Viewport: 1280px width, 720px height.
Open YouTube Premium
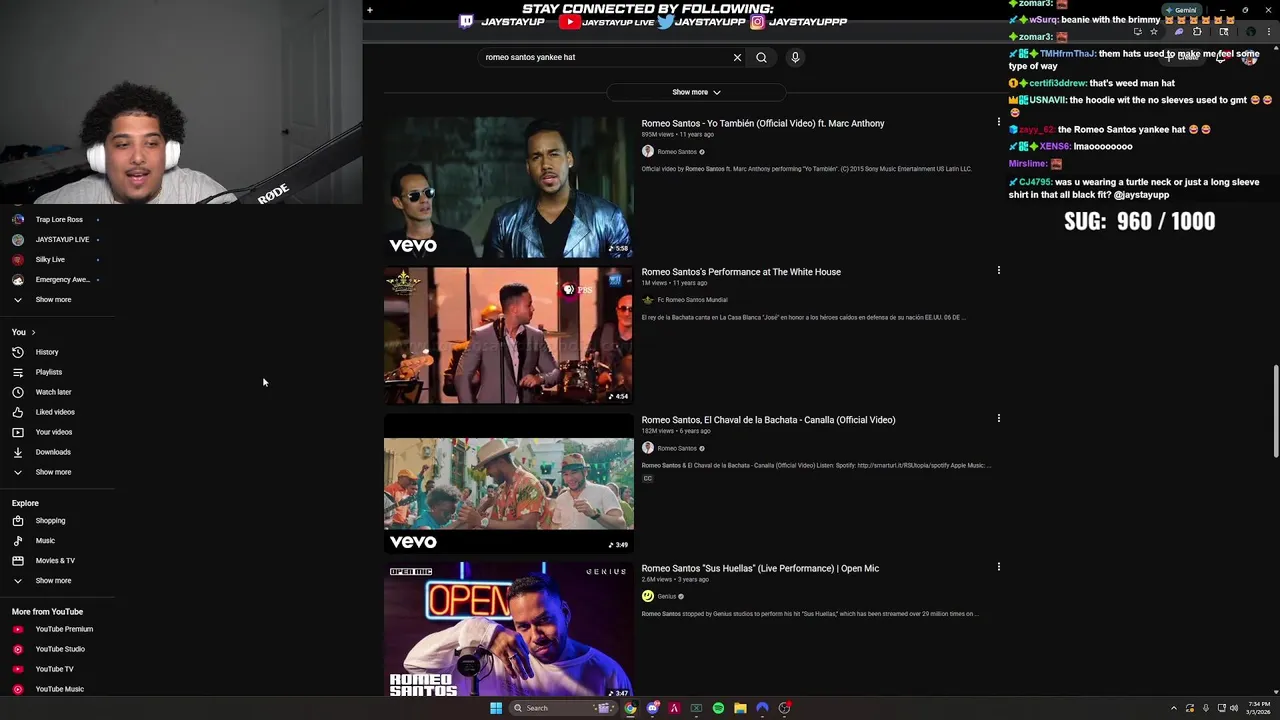(64, 629)
